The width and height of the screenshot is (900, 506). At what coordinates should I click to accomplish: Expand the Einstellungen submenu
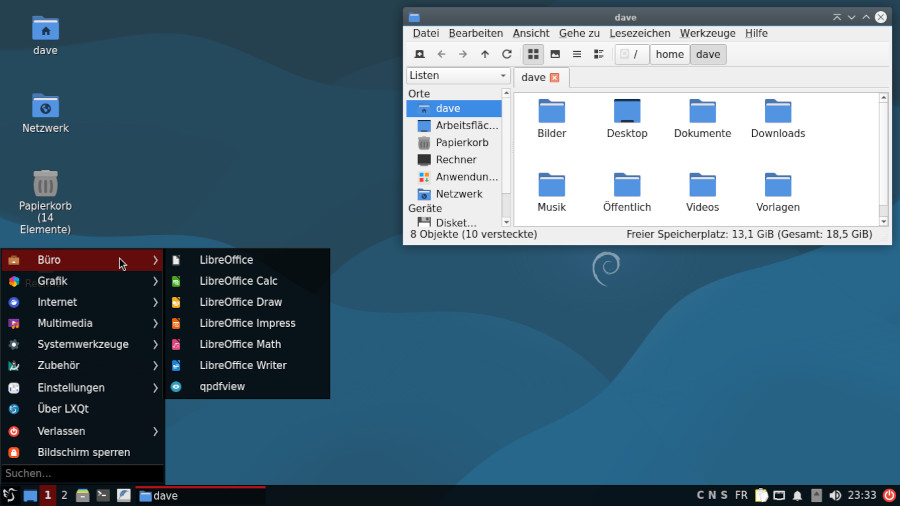83,388
